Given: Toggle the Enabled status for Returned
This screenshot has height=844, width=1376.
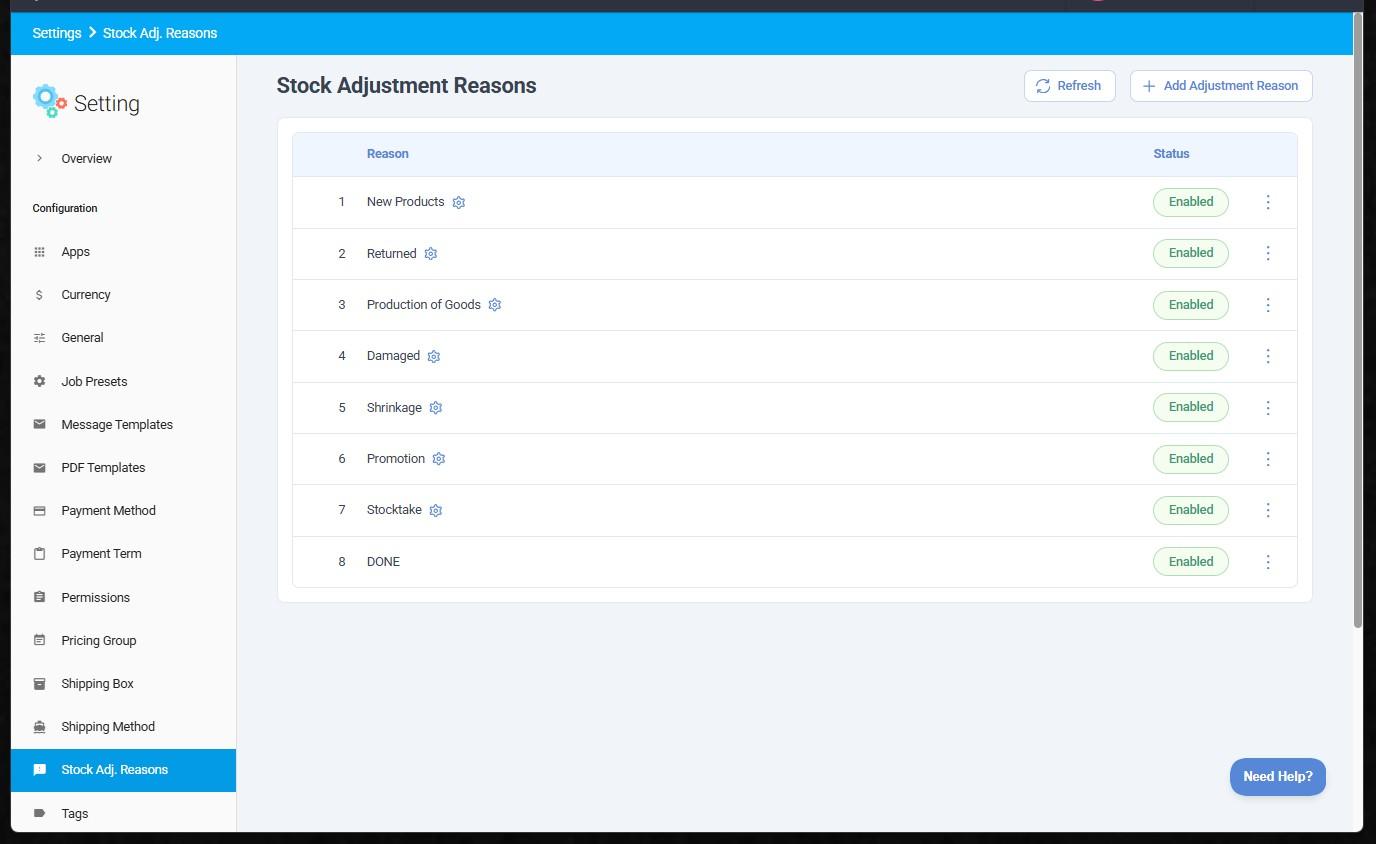Looking at the screenshot, I should click(x=1190, y=253).
